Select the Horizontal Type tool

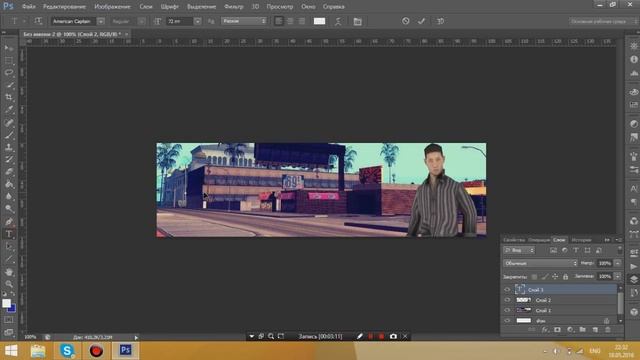coord(9,234)
